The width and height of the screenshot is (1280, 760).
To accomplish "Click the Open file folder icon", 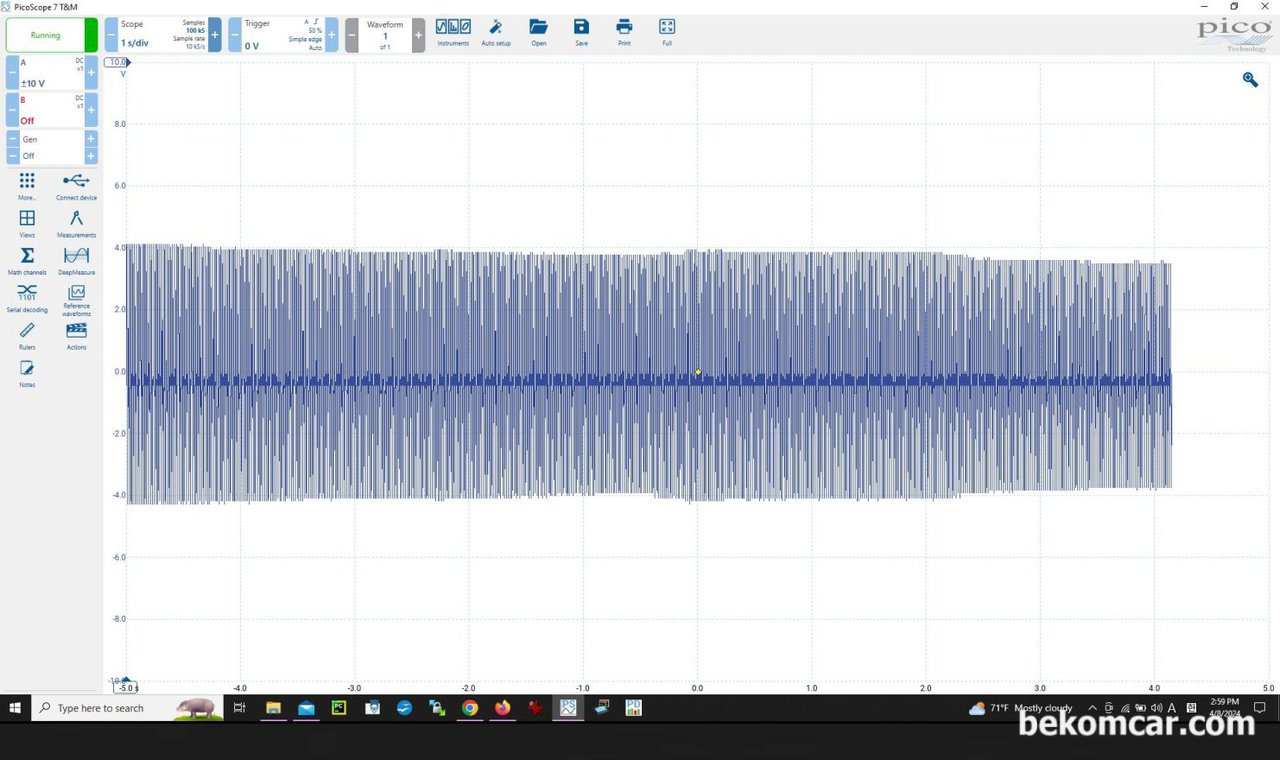I will click(x=539, y=33).
